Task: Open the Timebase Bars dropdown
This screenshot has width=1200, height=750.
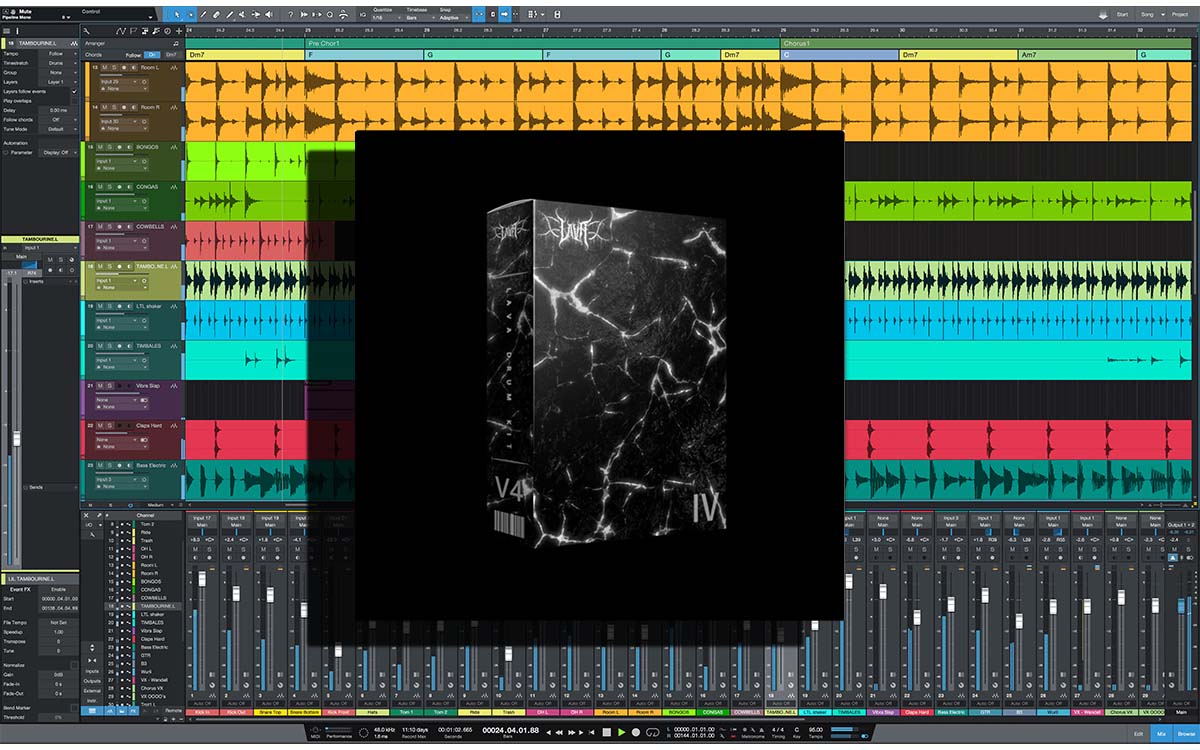Action: click(420, 18)
